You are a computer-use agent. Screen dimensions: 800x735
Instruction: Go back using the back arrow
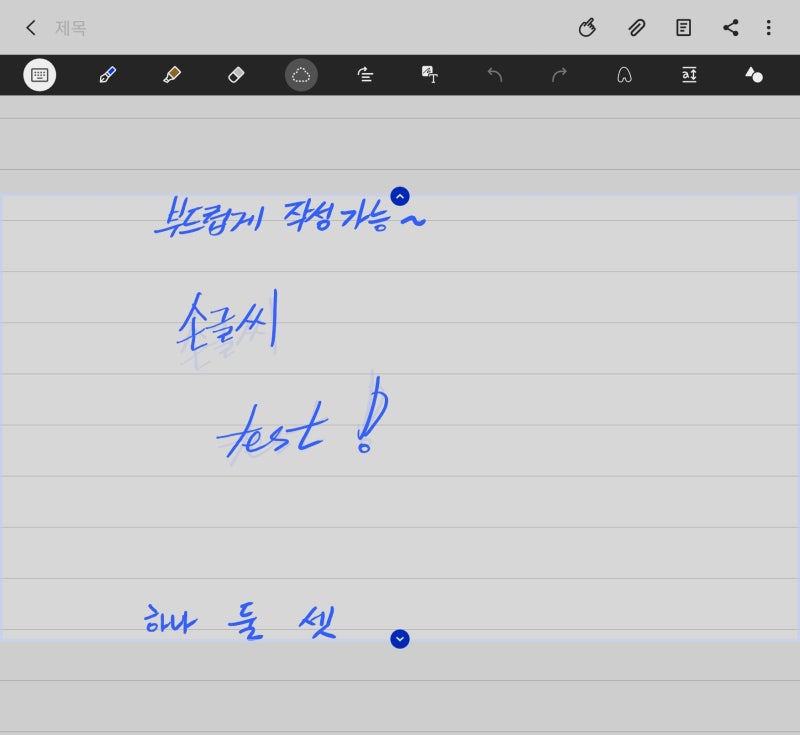[x=31, y=28]
